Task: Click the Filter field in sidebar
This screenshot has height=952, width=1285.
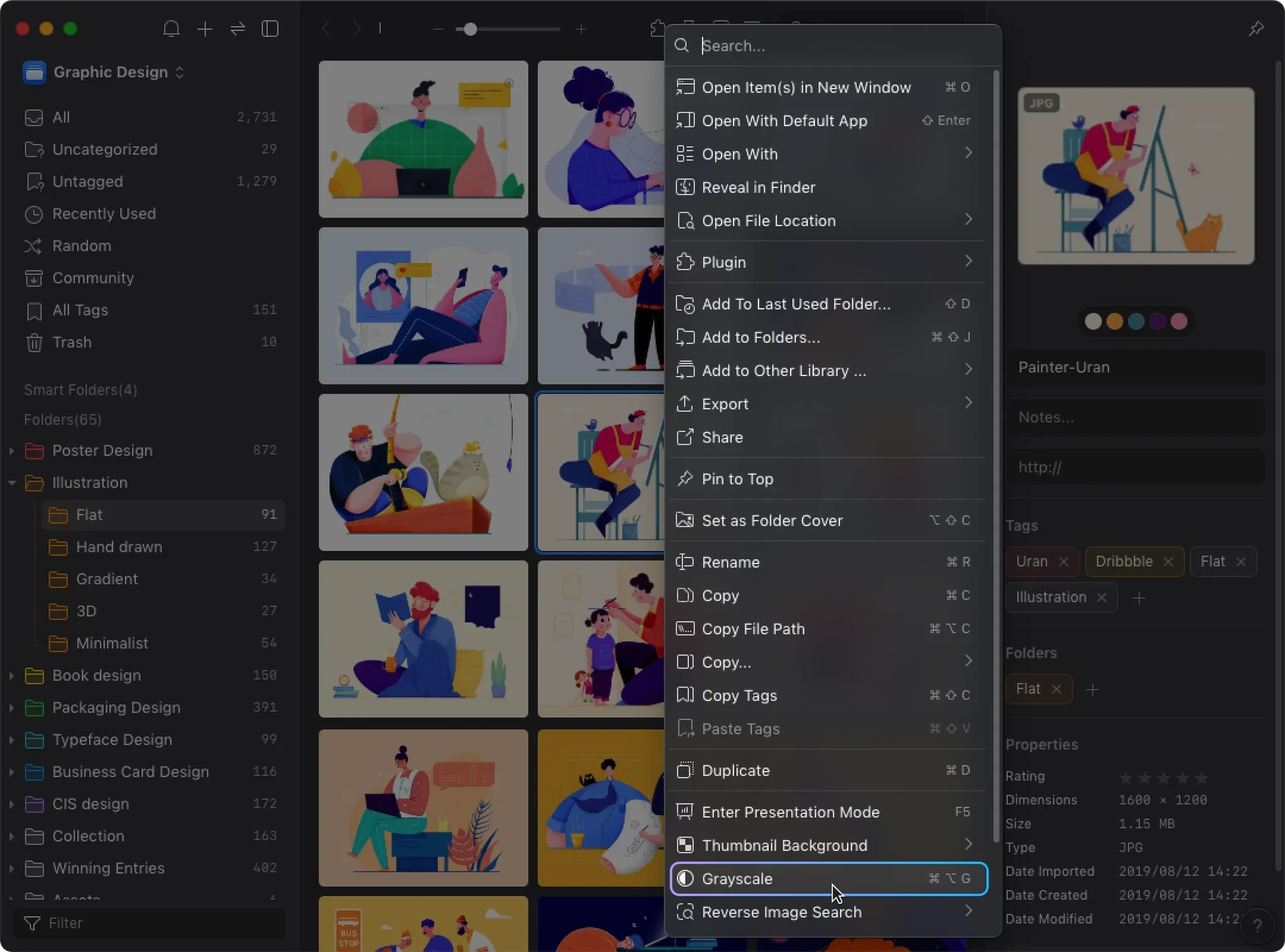Action: [x=149, y=923]
